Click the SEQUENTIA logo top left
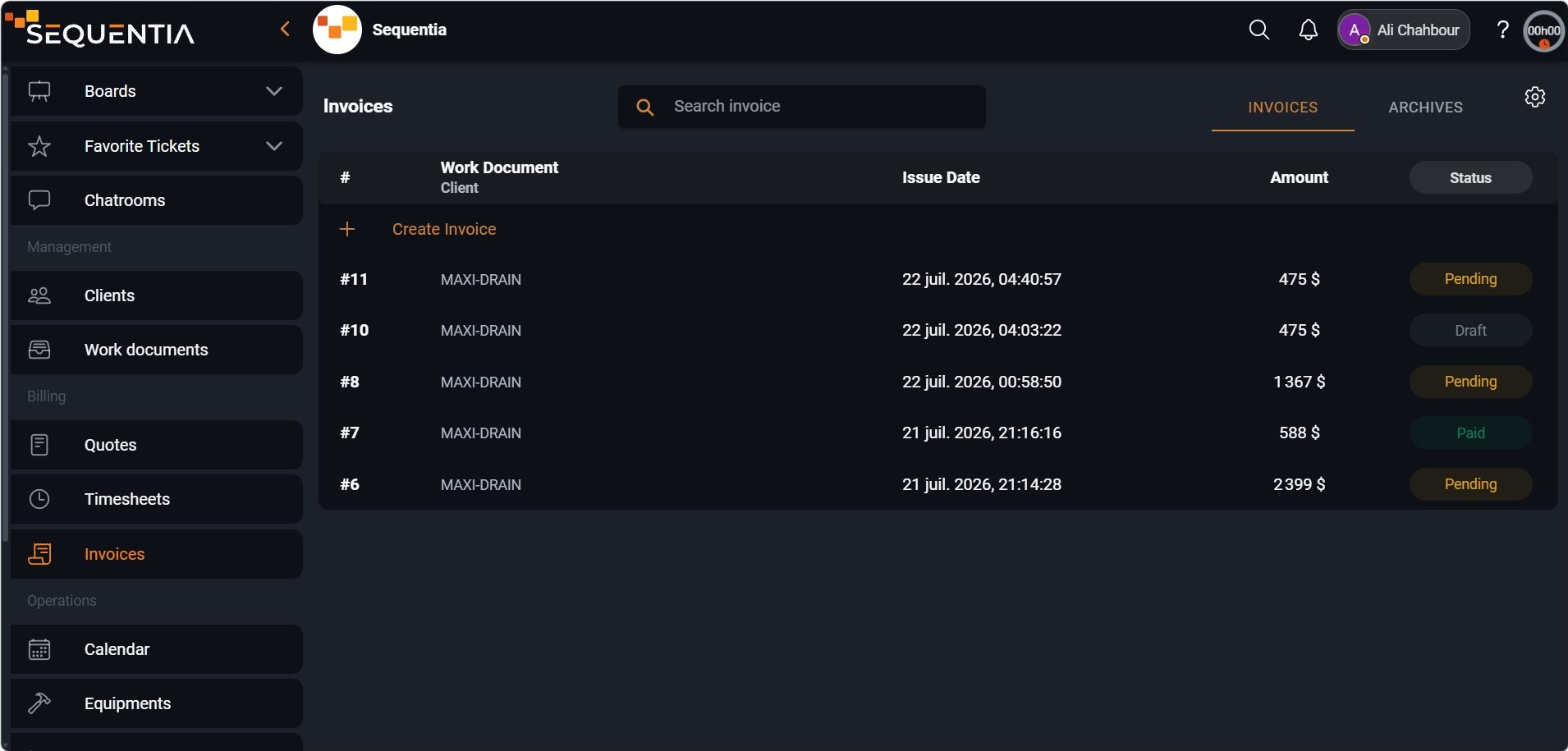Screen dimensions: 1568x751 (x=100, y=29)
